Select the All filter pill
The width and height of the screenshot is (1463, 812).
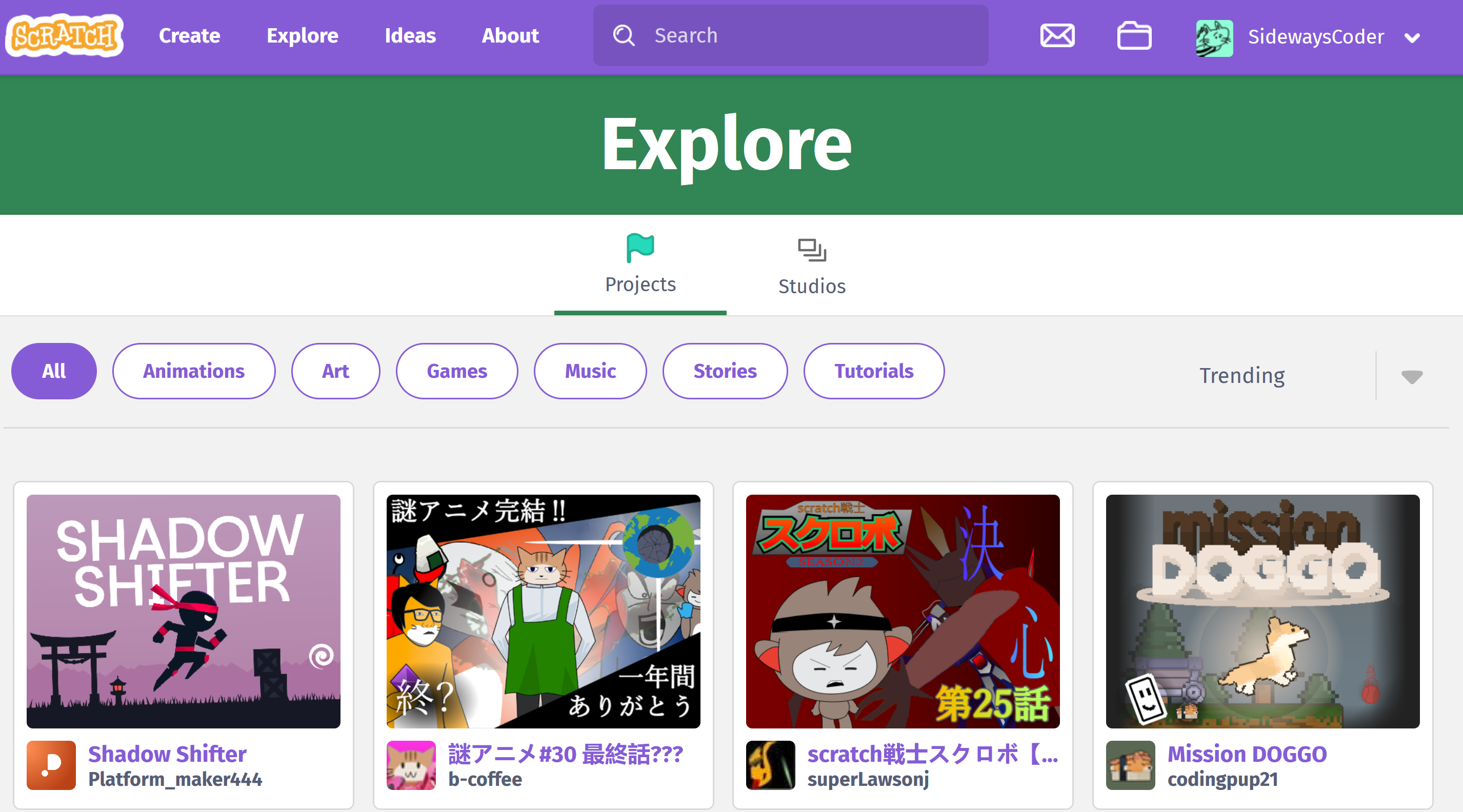click(54, 371)
